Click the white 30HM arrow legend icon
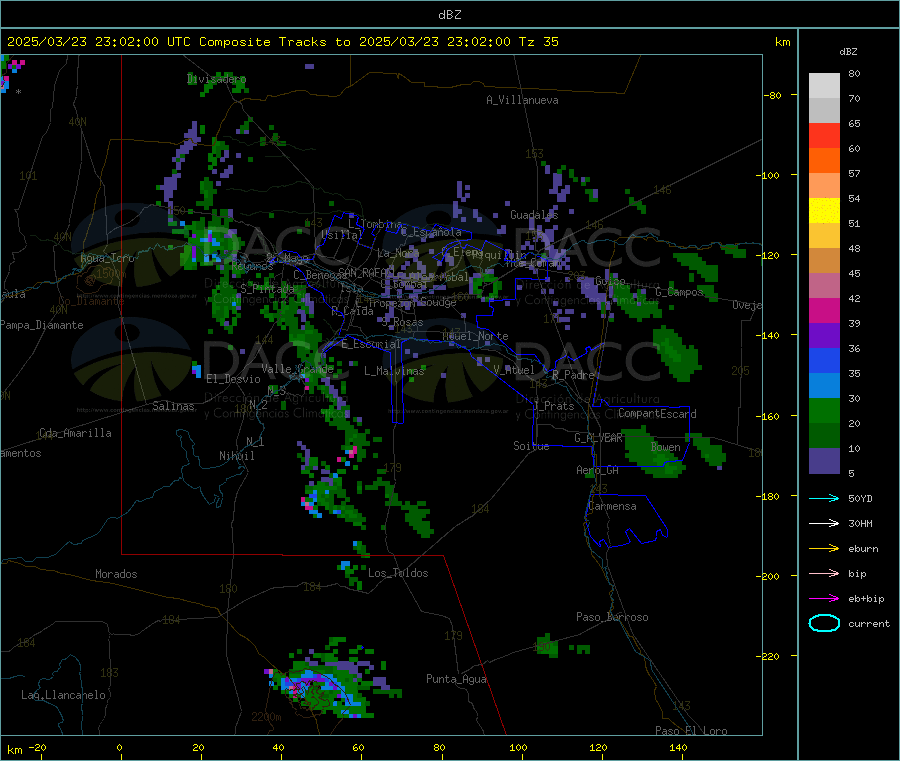900x761 pixels. (824, 523)
